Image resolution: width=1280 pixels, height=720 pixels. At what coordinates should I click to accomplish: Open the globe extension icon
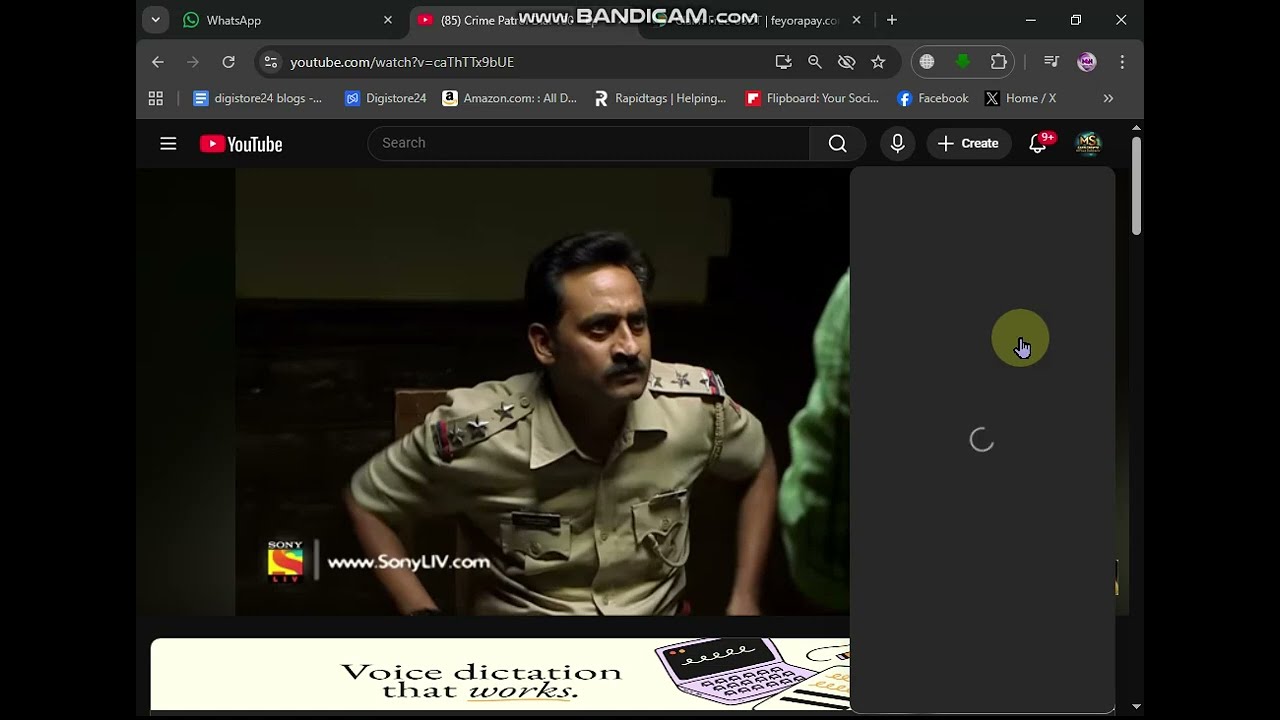(x=927, y=62)
